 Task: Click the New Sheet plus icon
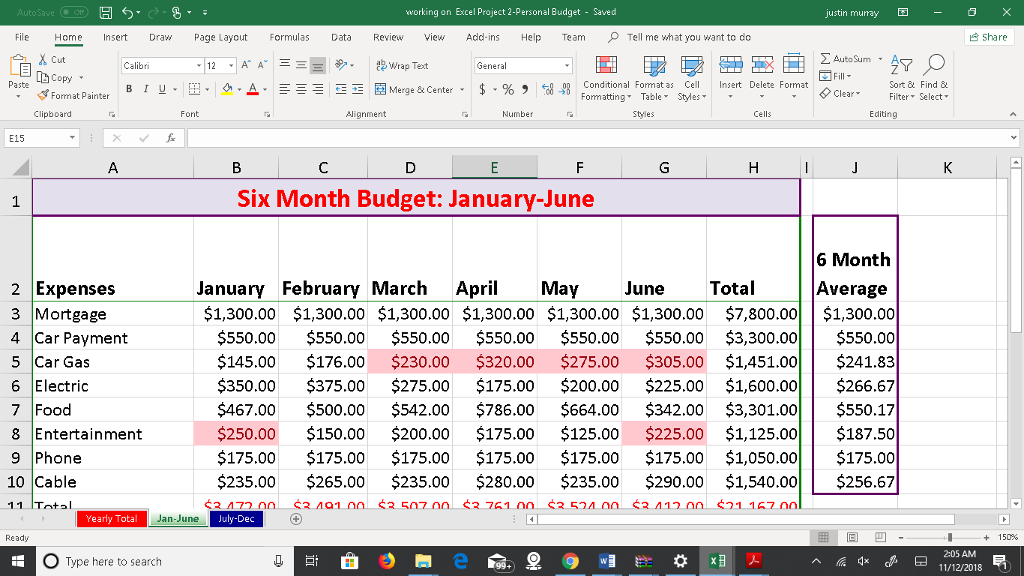coord(296,519)
